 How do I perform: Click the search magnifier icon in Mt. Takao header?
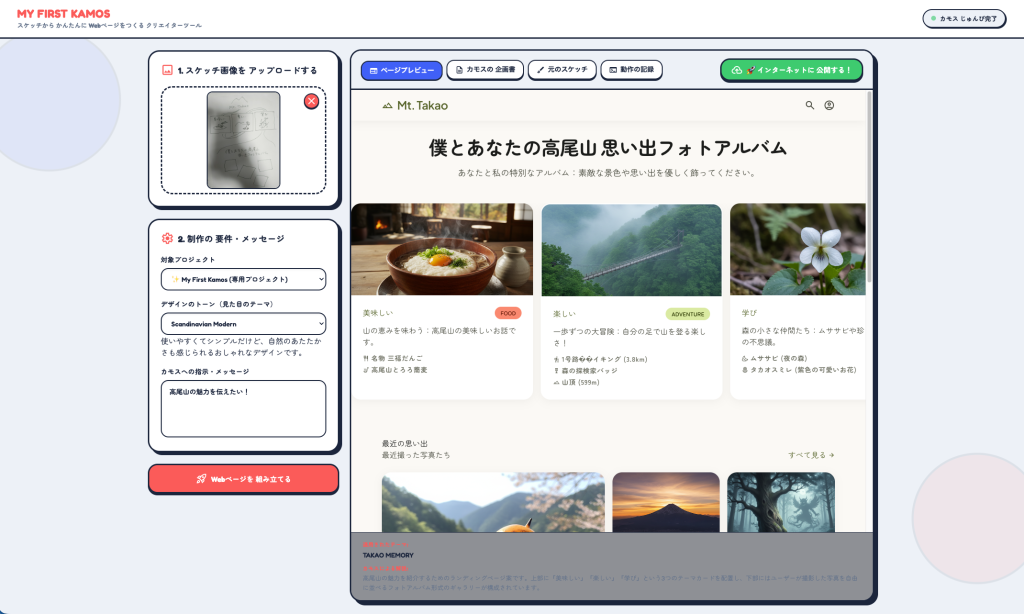click(810, 105)
